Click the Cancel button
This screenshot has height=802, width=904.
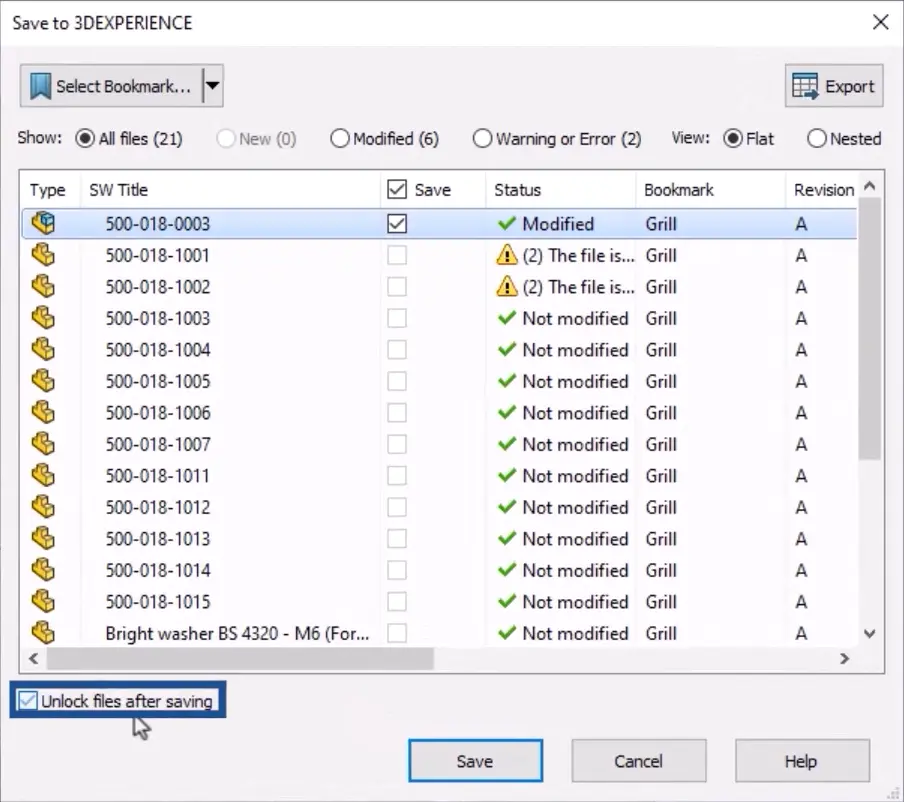coord(639,761)
